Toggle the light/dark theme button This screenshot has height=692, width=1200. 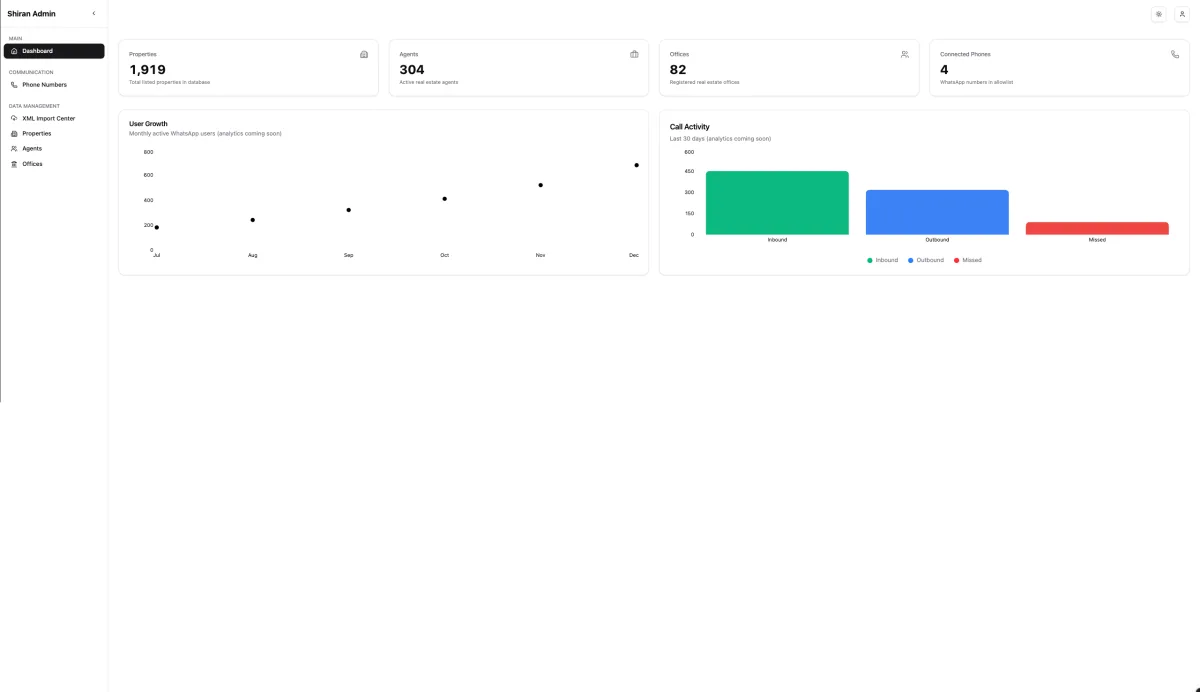point(1158,14)
